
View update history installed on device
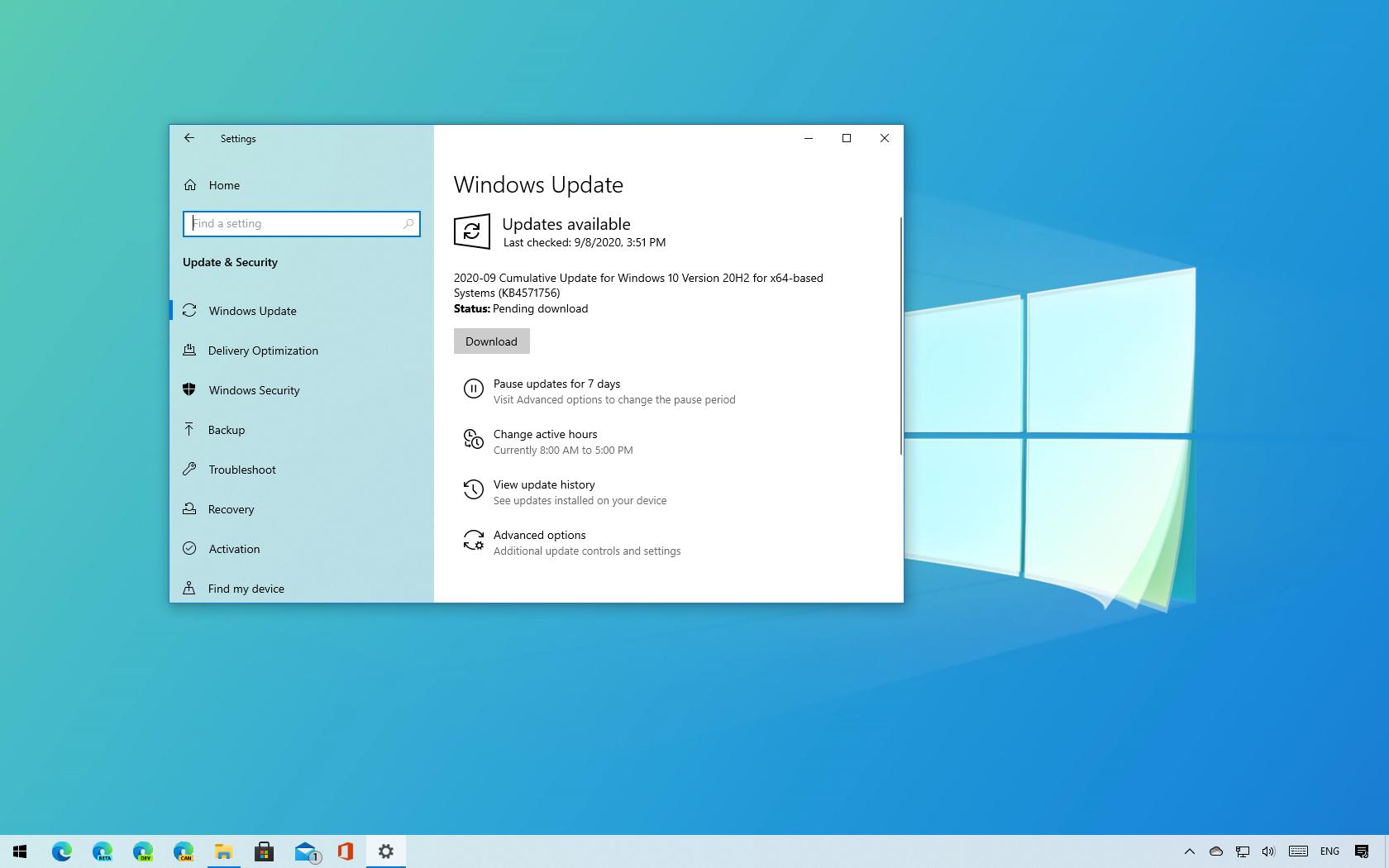(x=543, y=484)
